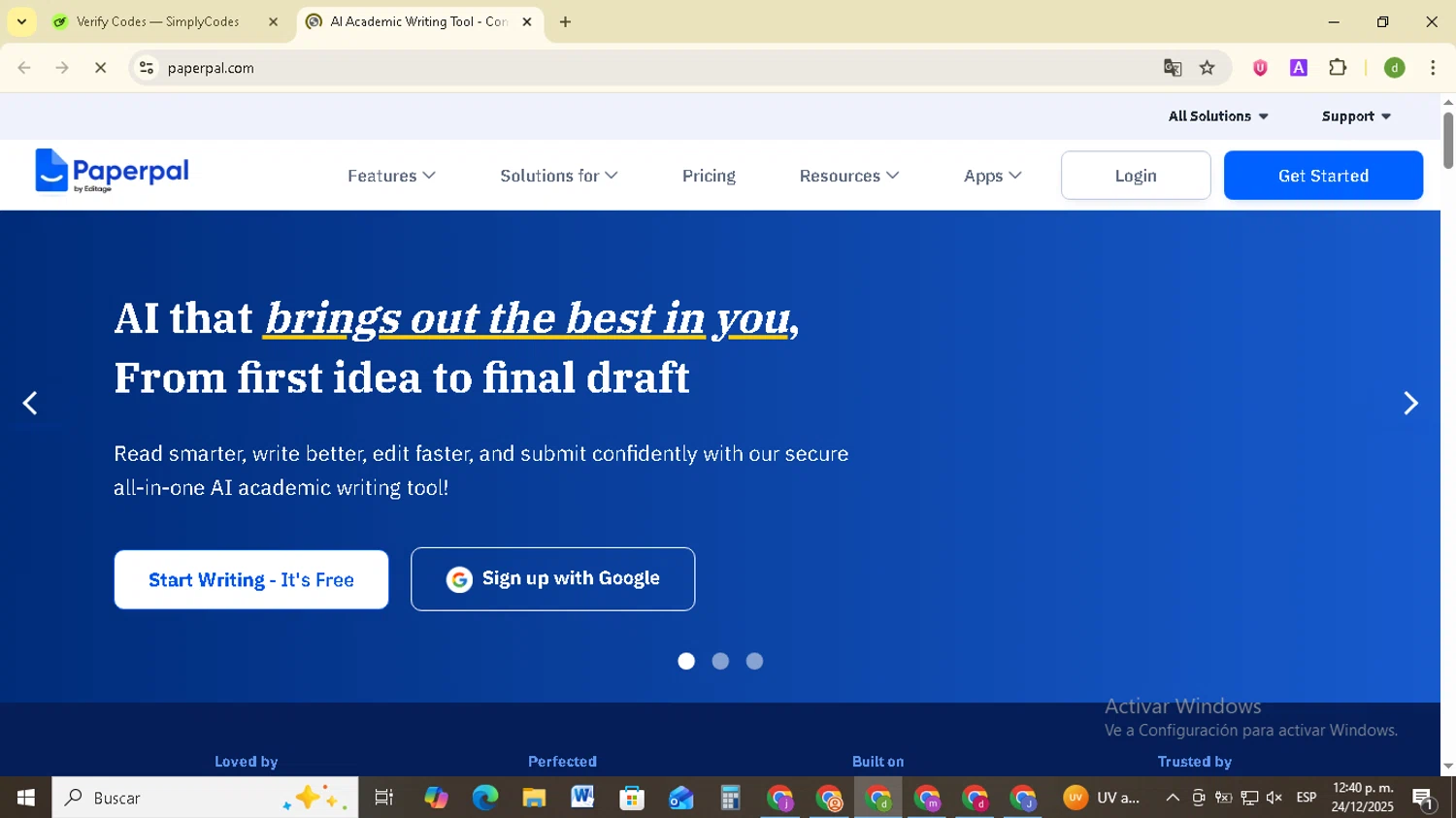
Task: Open the Features menu
Action: pyautogui.click(x=392, y=176)
